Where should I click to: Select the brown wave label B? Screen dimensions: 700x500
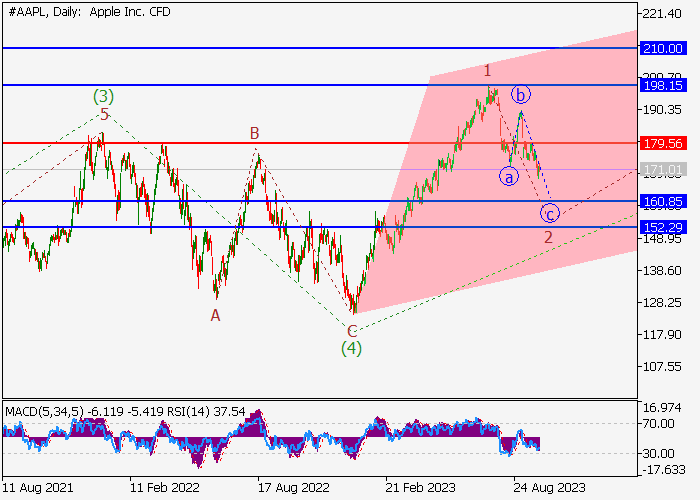coord(254,133)
